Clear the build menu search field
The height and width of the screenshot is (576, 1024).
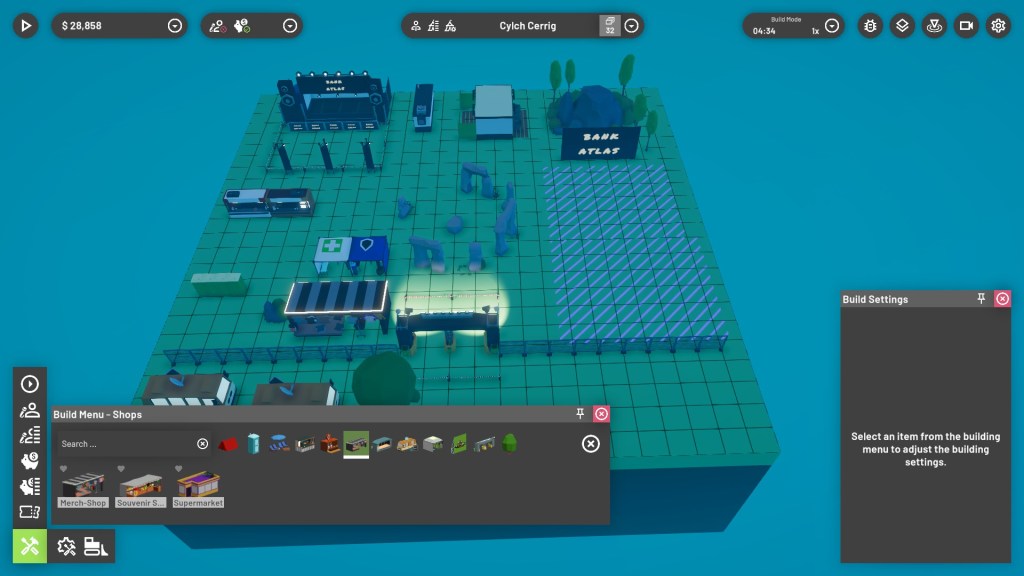[x=202, y=444]
